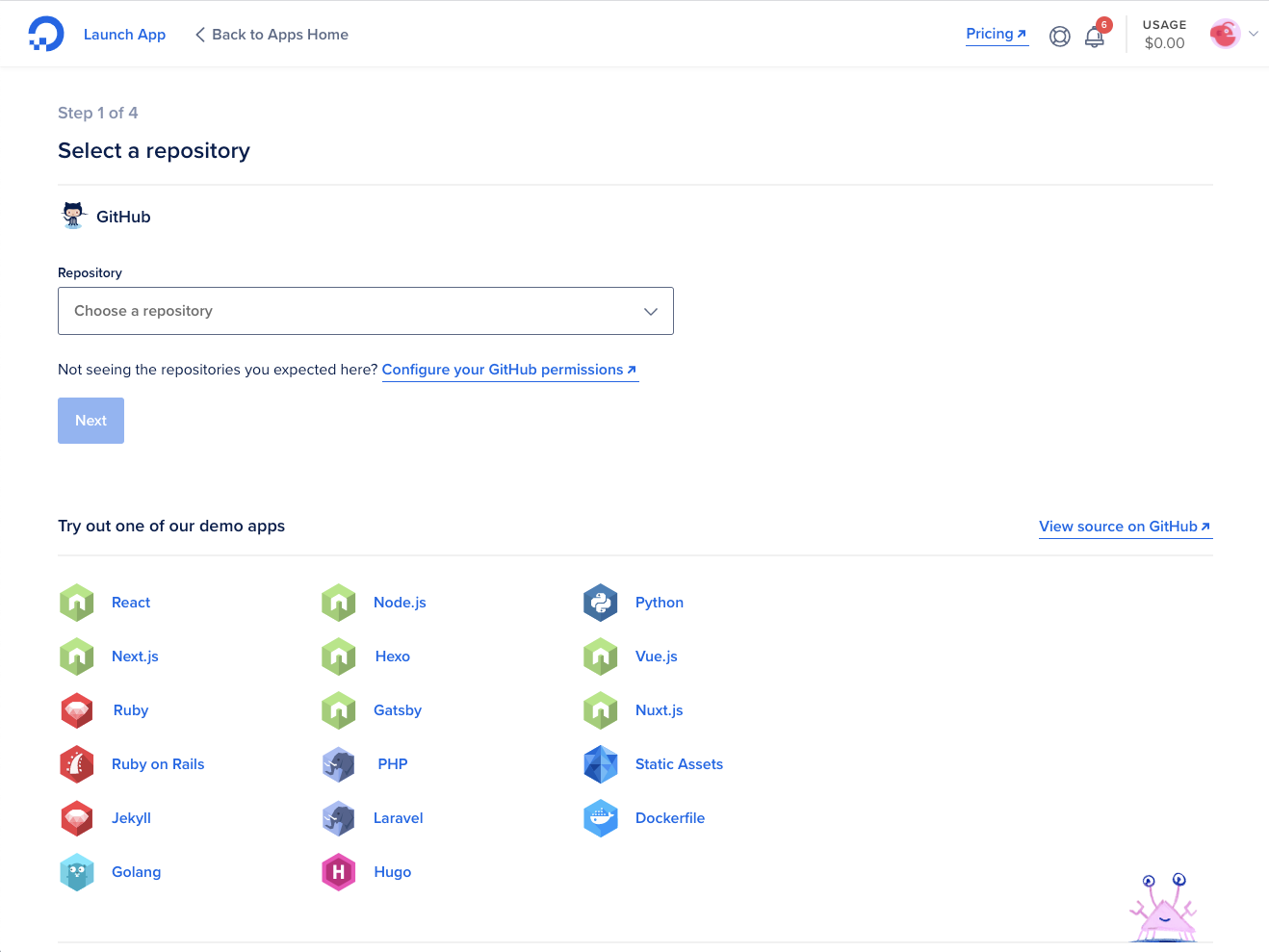Click the Ruby gem icon
This screenshot has width=1269, height=952.
(77, 710)
